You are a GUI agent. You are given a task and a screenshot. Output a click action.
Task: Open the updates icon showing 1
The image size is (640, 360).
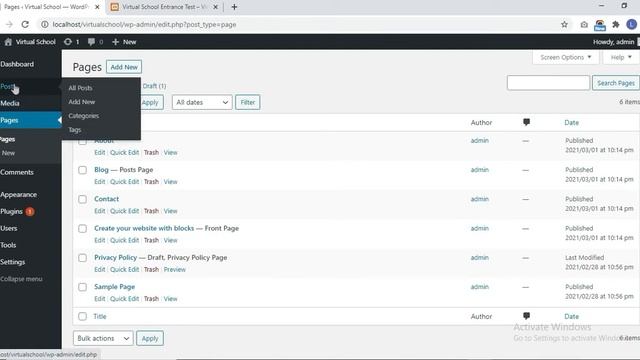click(x=71, y=42)
